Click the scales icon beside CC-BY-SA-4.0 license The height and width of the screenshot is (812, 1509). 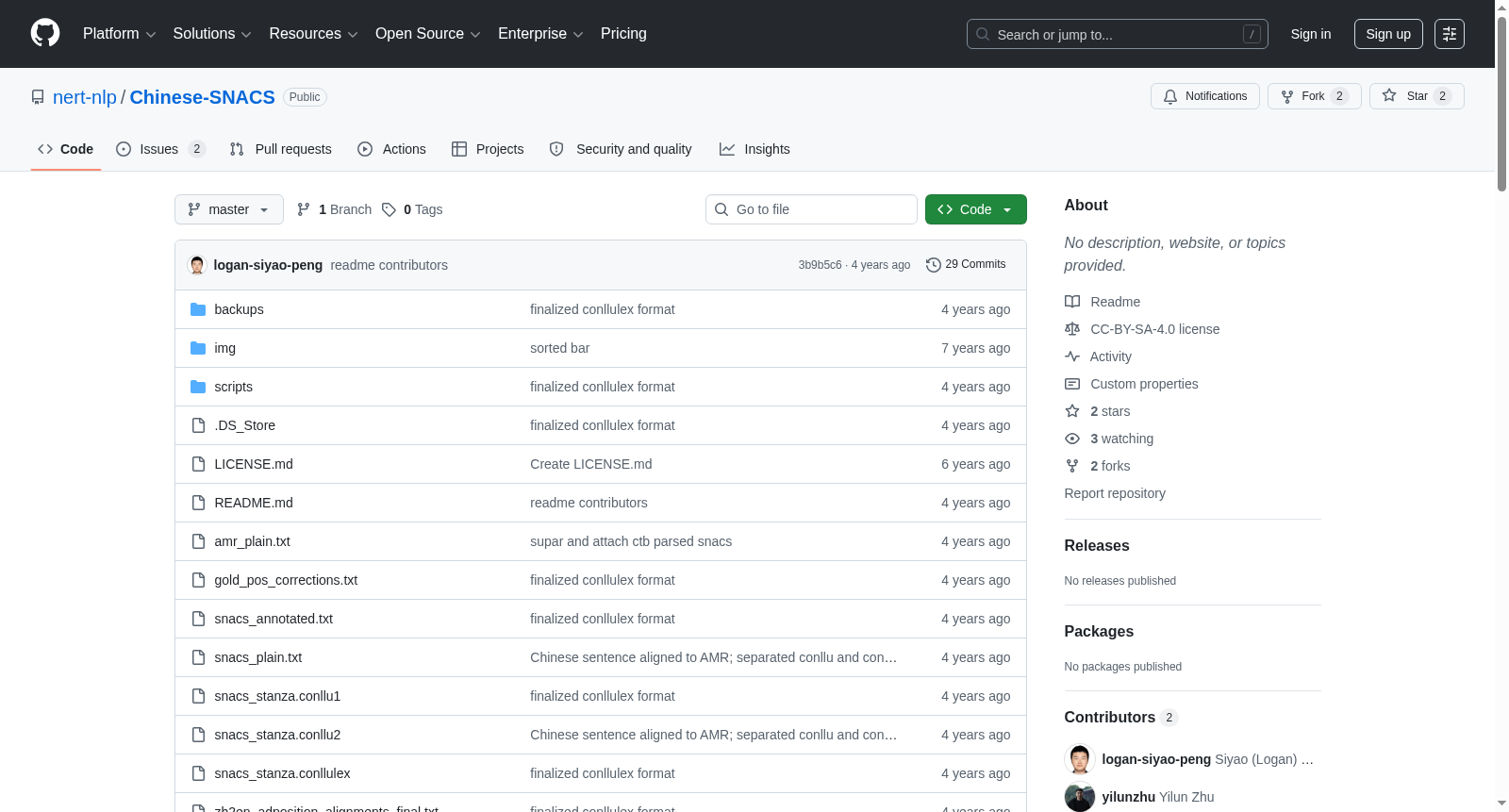1072,329
